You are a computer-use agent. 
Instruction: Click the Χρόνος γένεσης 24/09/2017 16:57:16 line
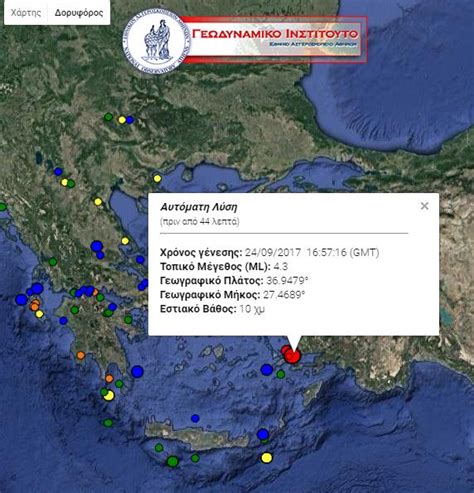[269, 252]
